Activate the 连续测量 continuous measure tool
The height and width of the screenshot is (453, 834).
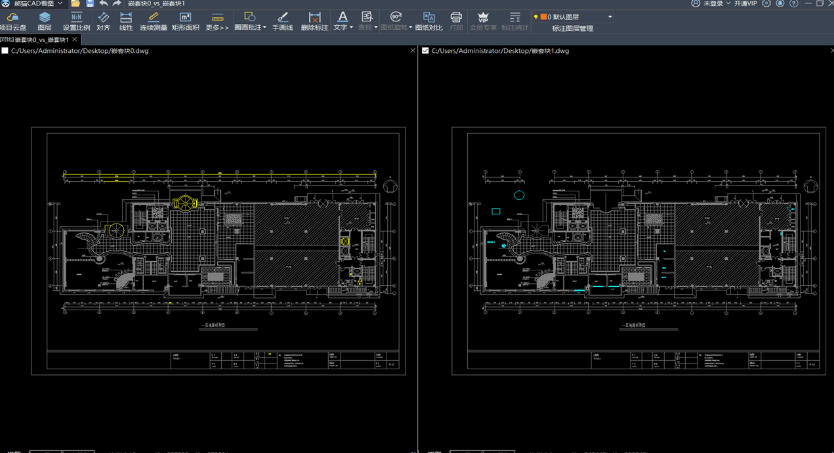tap(153, 20)
